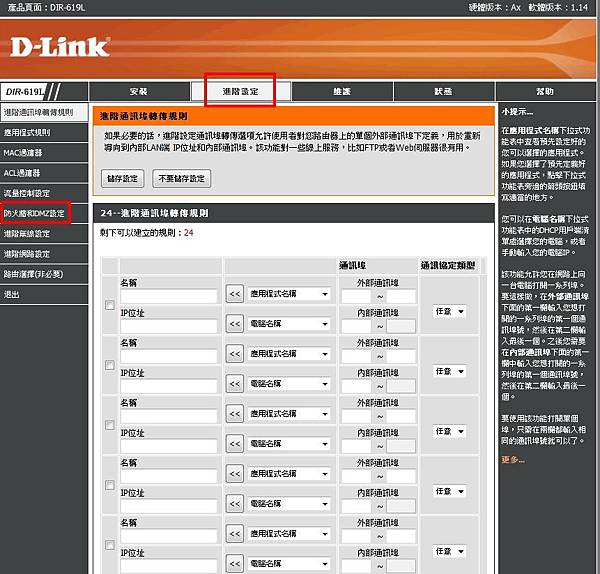Open 流量控制設定 in the sidebar
Screen dimensions: 600x574
pos(44,193)
